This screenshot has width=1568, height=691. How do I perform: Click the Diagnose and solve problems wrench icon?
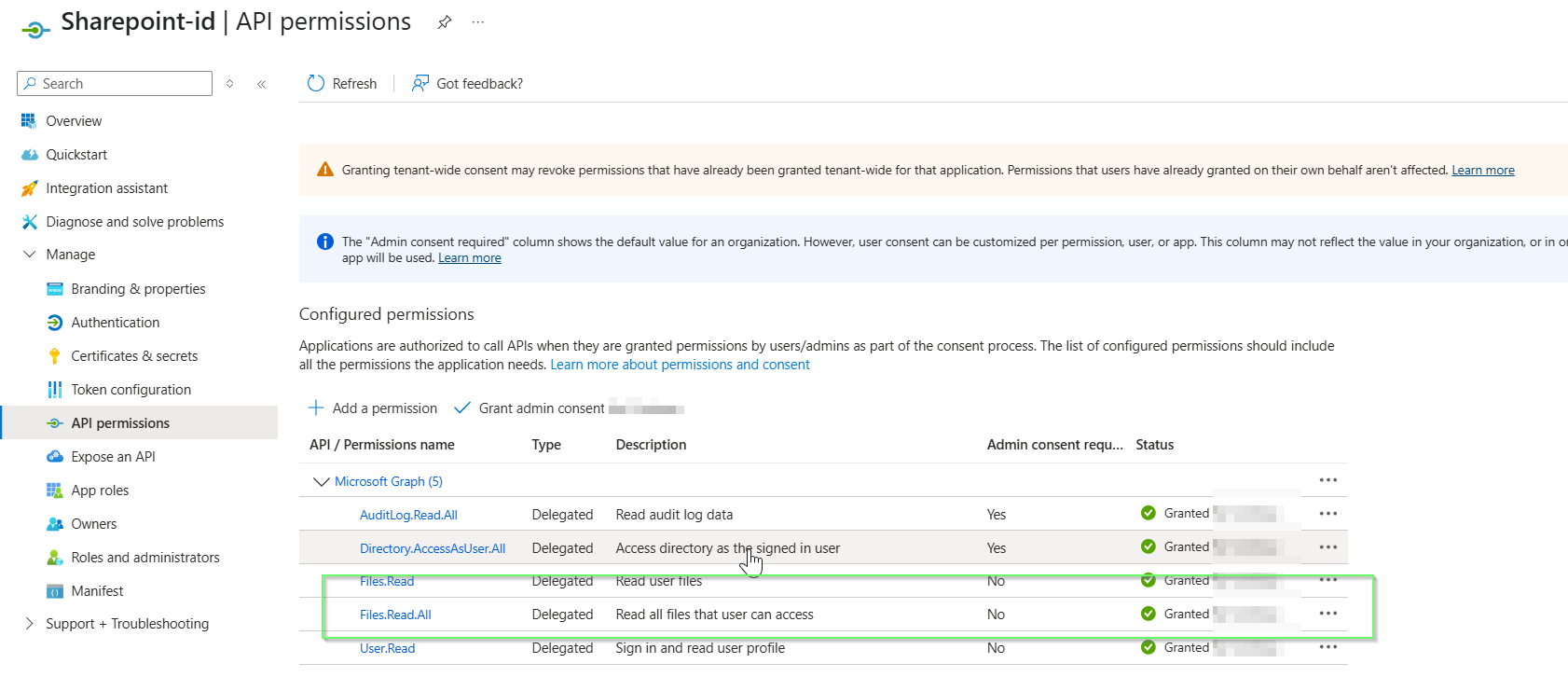point(29,222)
